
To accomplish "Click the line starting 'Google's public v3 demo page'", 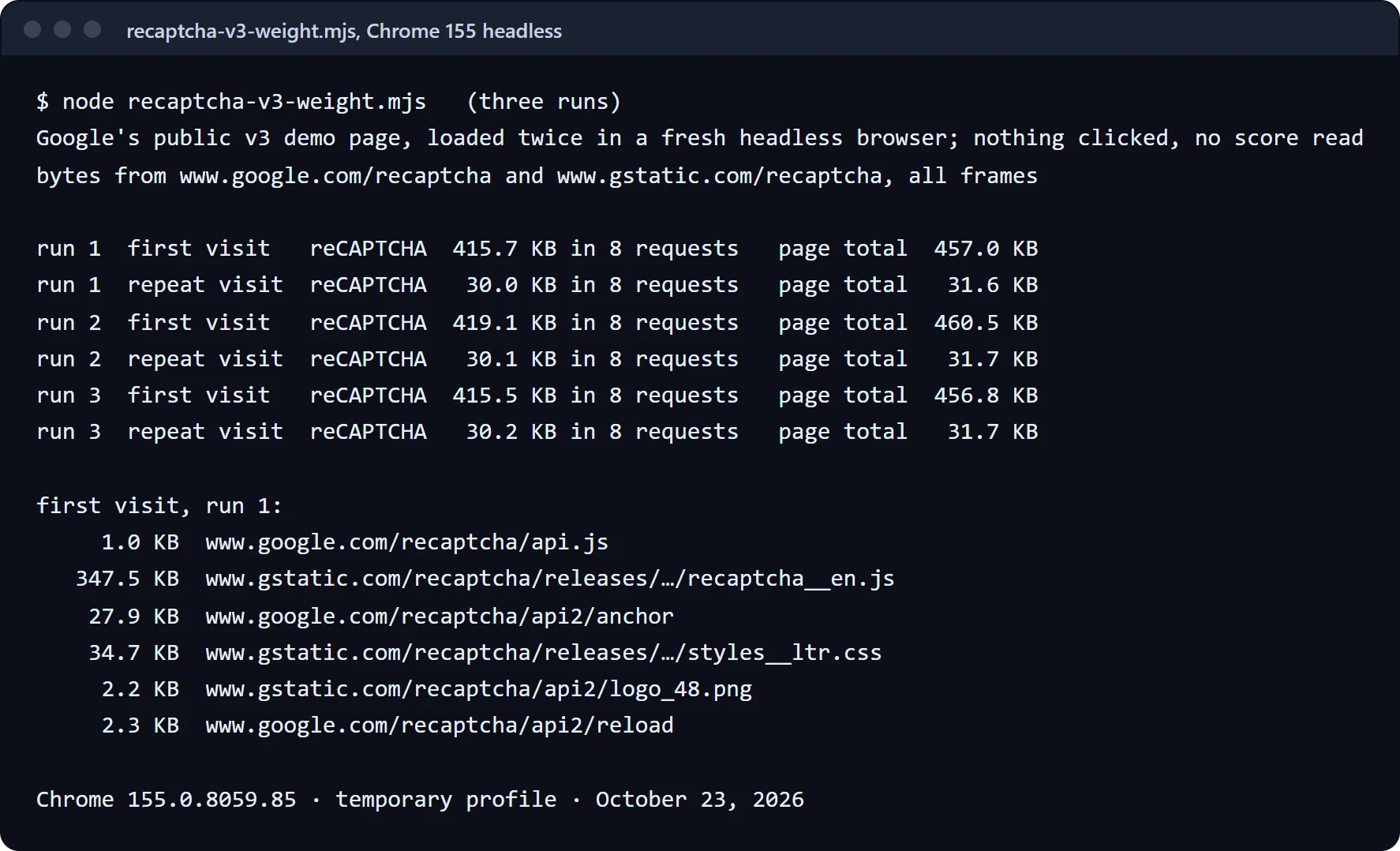I will point(699,138).
